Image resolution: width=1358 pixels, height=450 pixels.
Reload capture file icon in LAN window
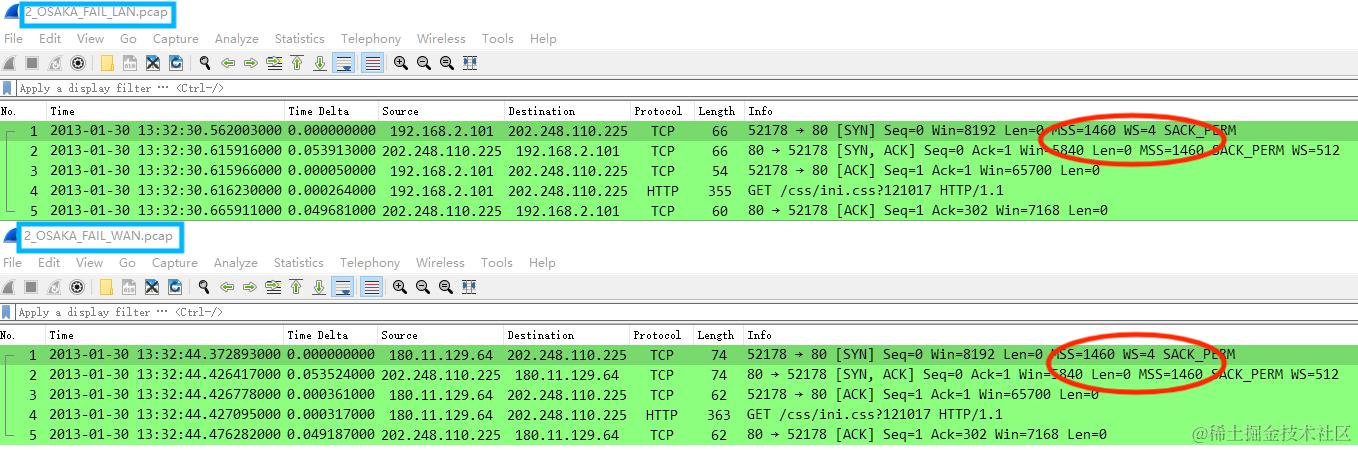click(x=176, y=63)
